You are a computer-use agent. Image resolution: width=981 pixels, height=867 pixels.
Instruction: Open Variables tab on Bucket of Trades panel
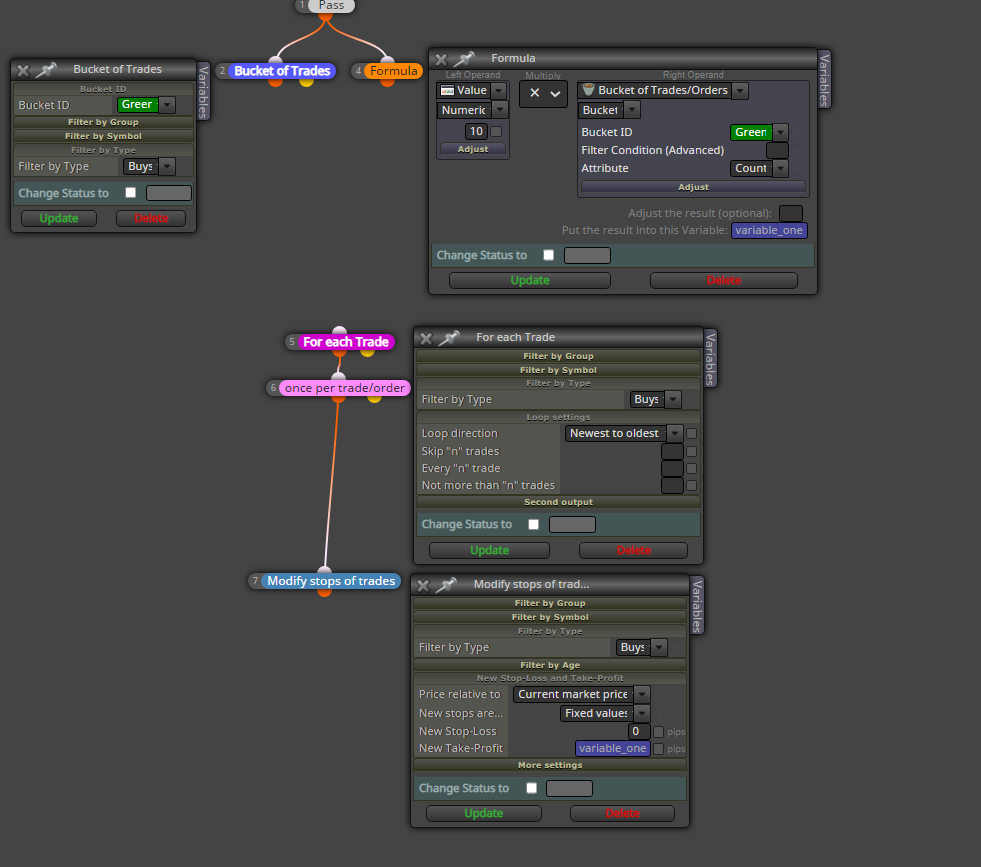(x=203, y=91)
